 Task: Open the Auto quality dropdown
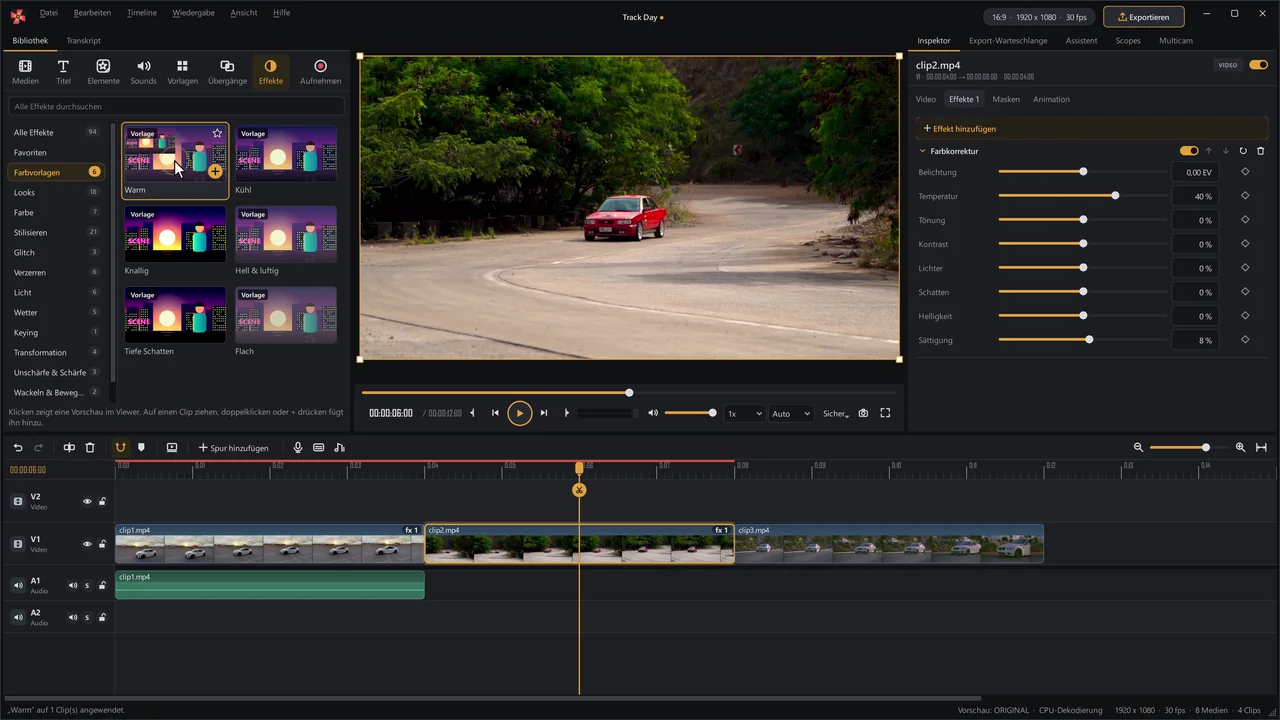pos(791,413)
